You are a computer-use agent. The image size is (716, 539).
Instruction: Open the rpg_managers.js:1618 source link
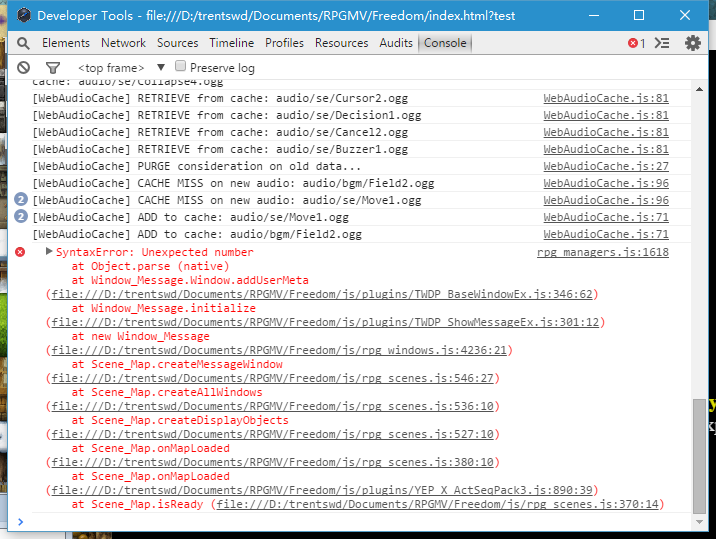tap(603, 252)
